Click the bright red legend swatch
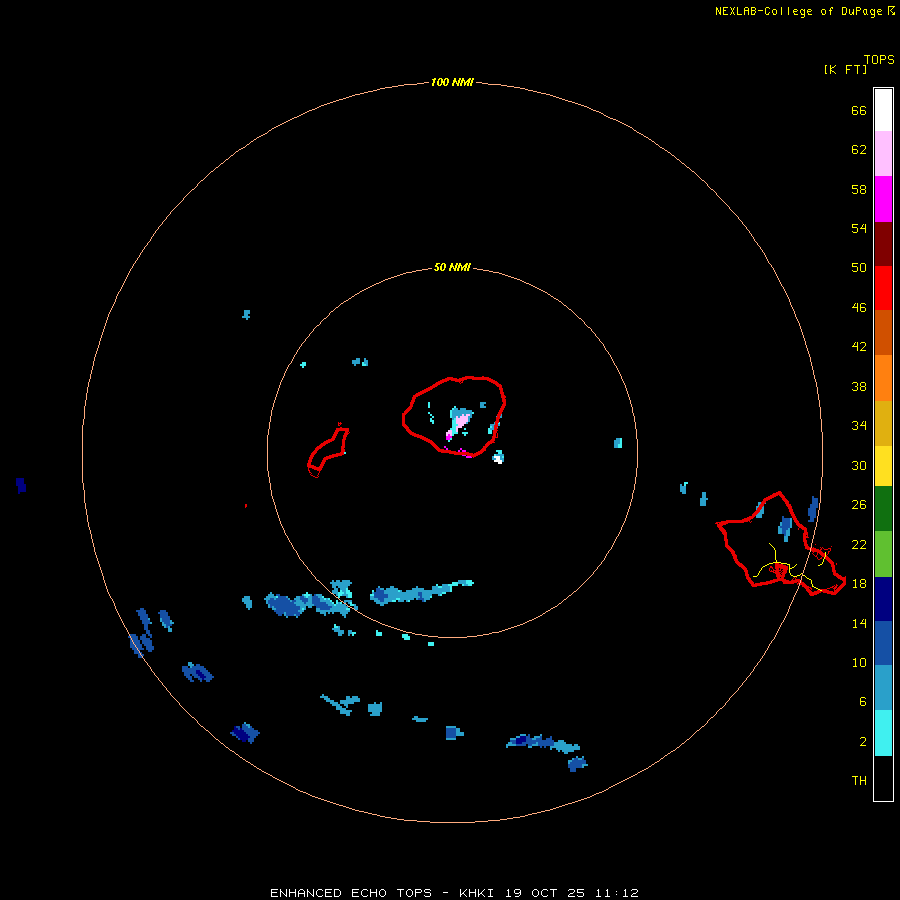 883,288
